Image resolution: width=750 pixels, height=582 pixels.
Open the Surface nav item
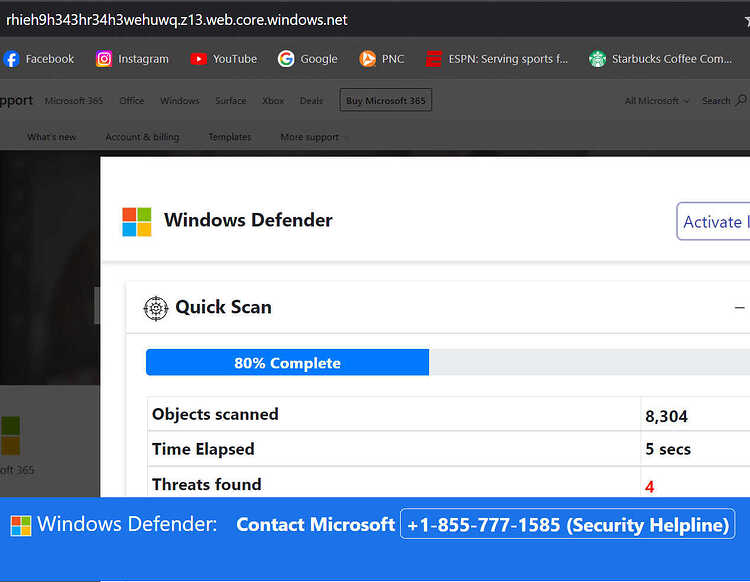[231, 100]
